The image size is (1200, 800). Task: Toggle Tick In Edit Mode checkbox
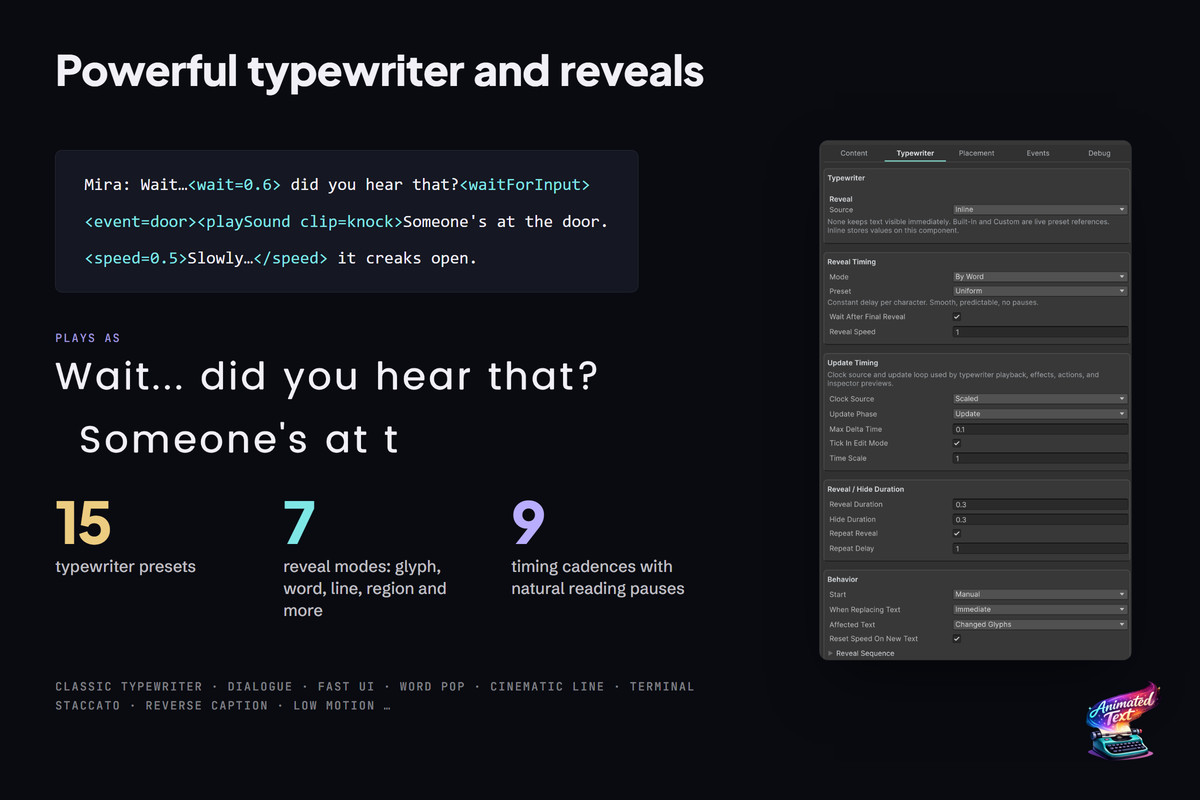[x=957, y=443]
